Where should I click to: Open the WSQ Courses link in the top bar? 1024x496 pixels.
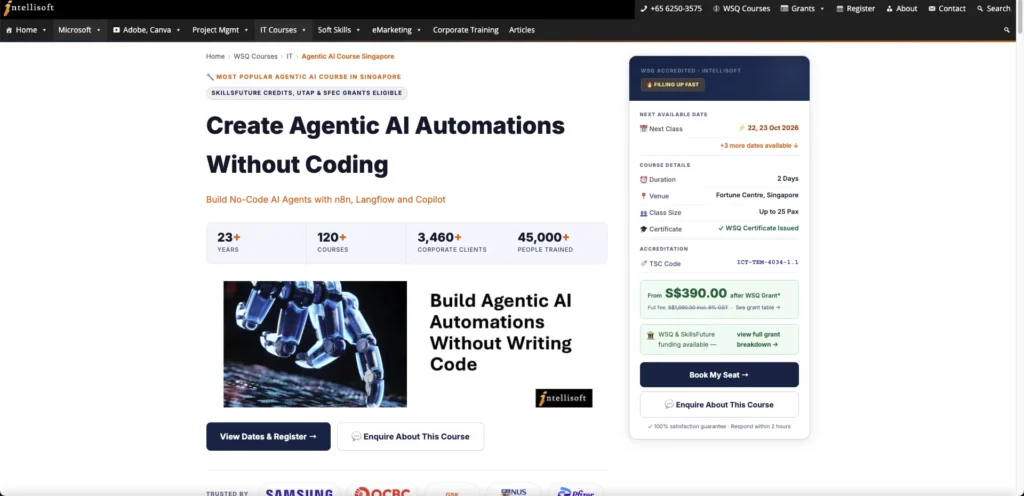pos(741,8)
